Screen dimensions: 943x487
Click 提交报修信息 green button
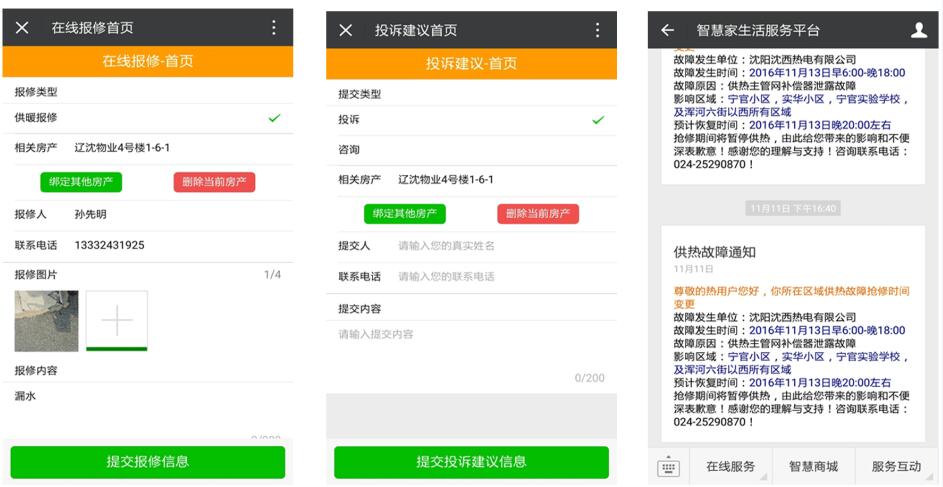(x=148, y=462)
